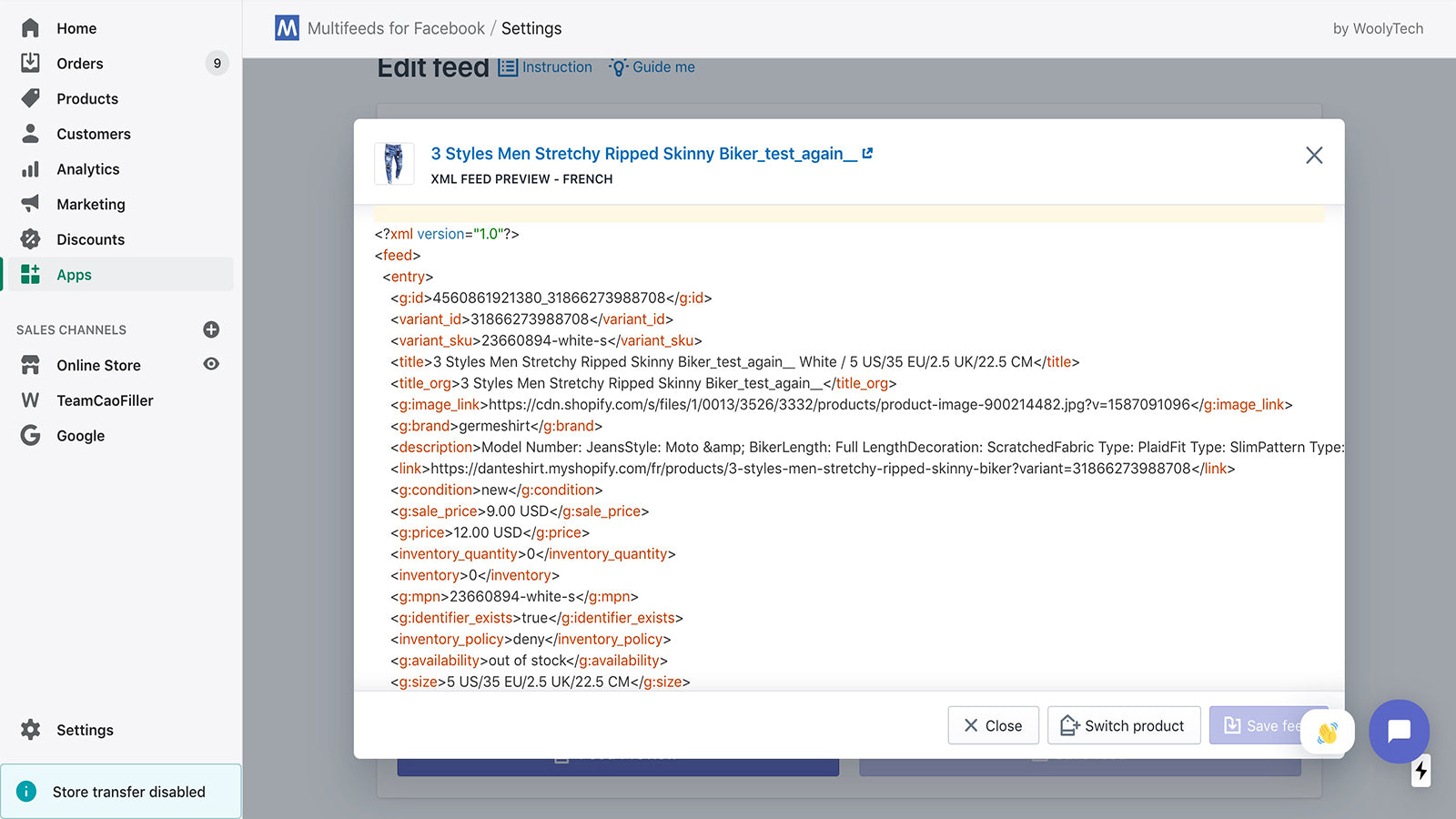Click the Google G icon
This screenshot has width=1456, height=819.
pos(30,436)
